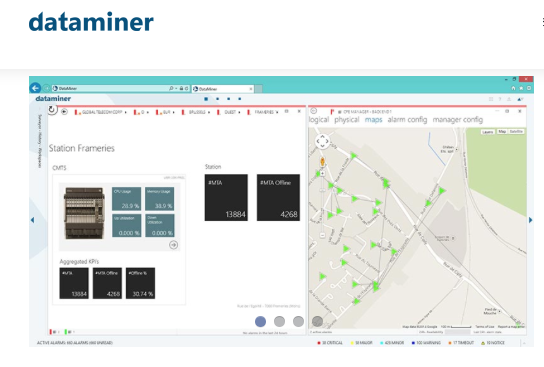544x367 pixels.
Task: Click the map zoom in plus button
Action: click(x=322, y=173)
